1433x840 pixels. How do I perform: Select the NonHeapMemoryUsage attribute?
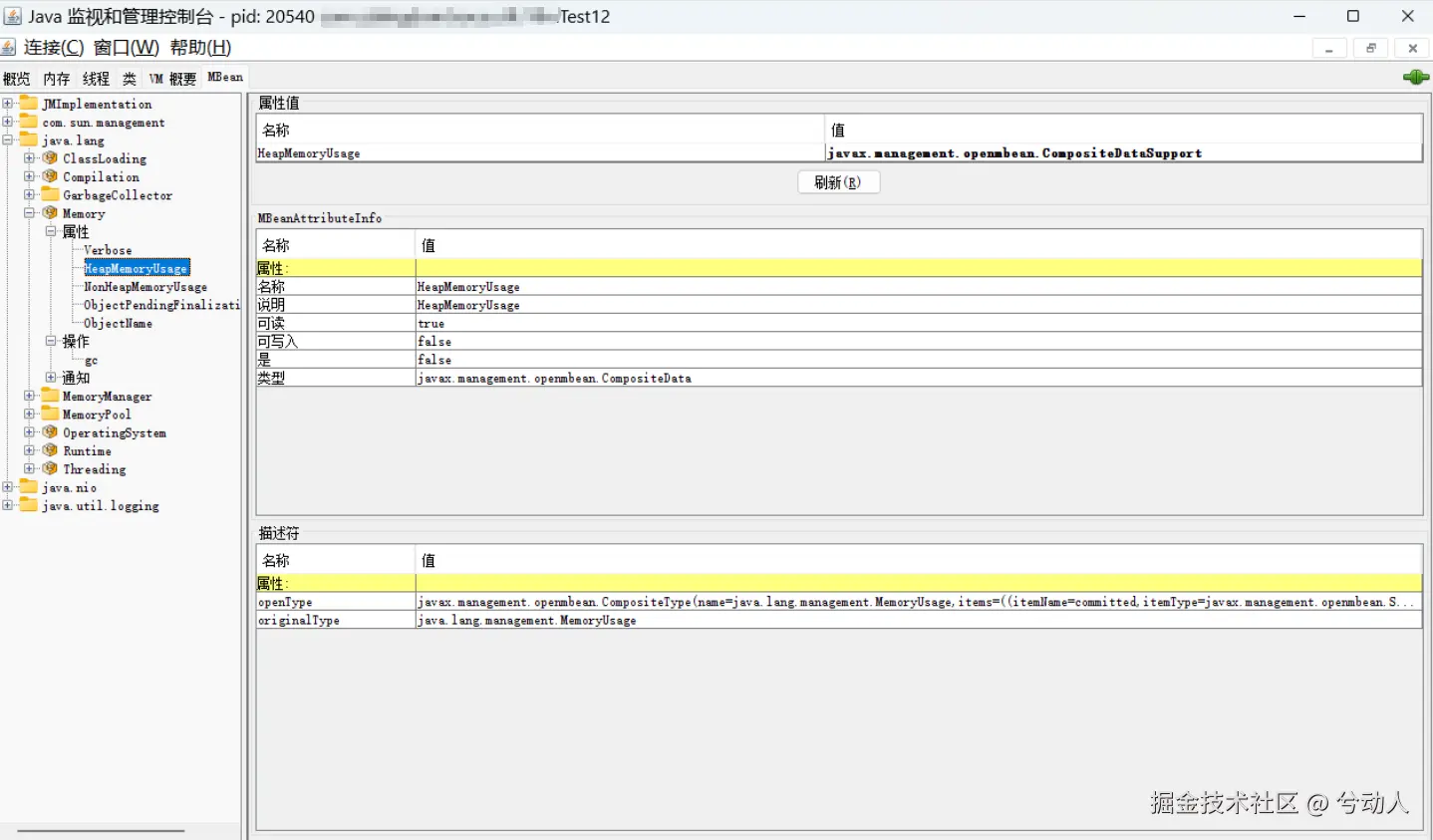[x=145, y=287]
